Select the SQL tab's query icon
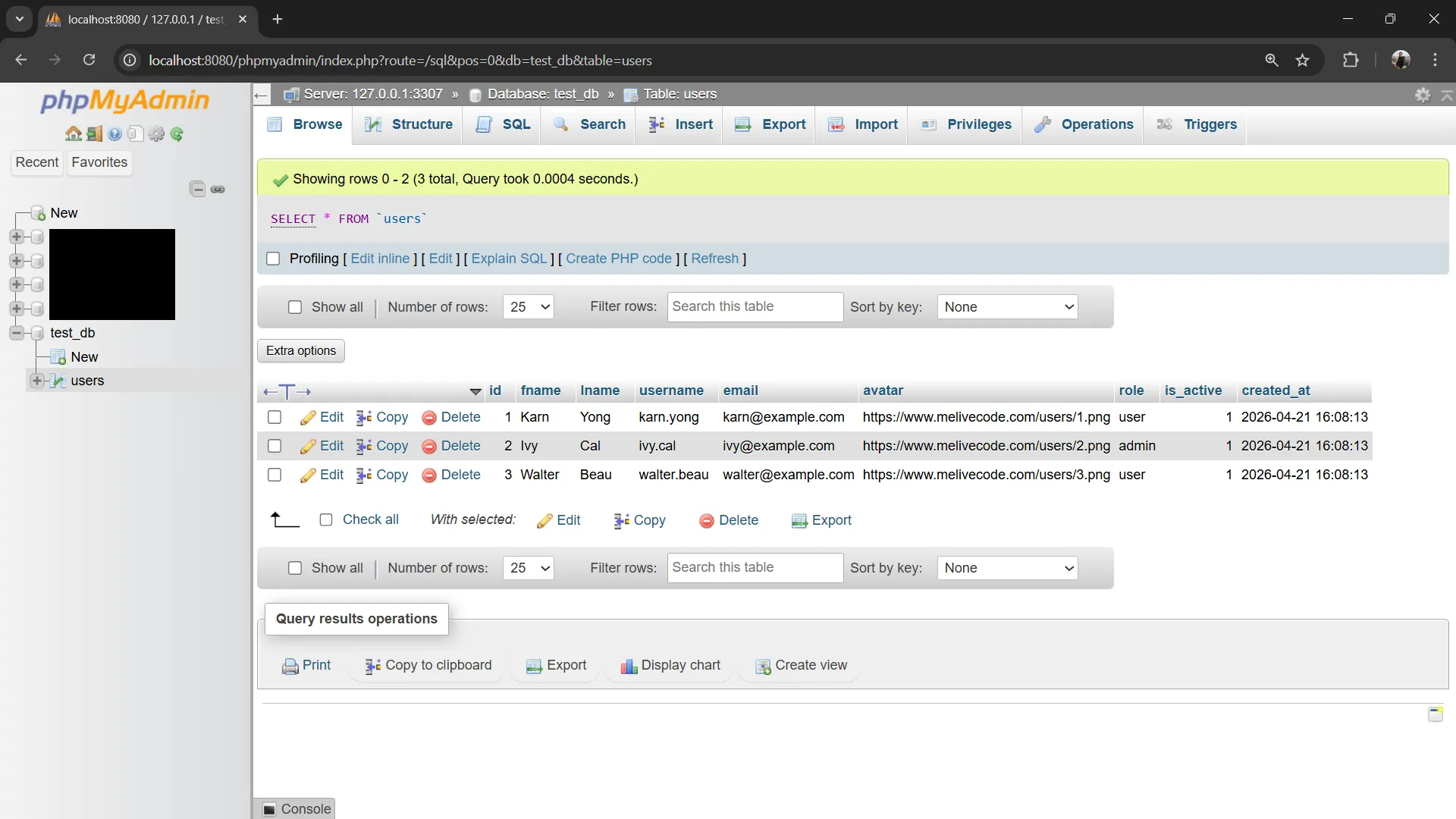 (x=485, y=124)
